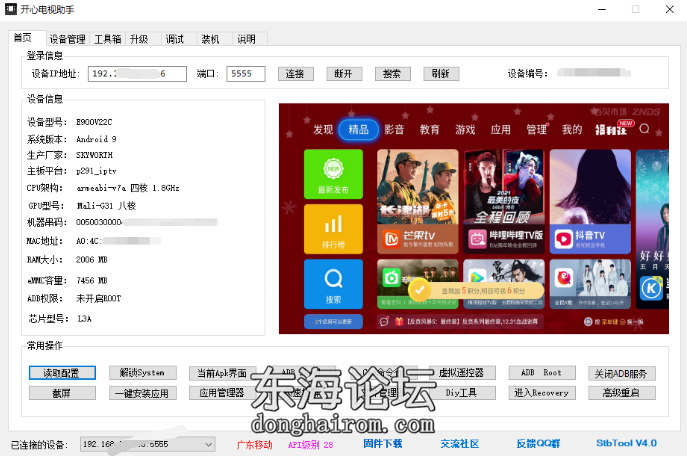687x456 pixels.
Task: Select the 影音 tab in TV preview
Action: tap(394, 130)
